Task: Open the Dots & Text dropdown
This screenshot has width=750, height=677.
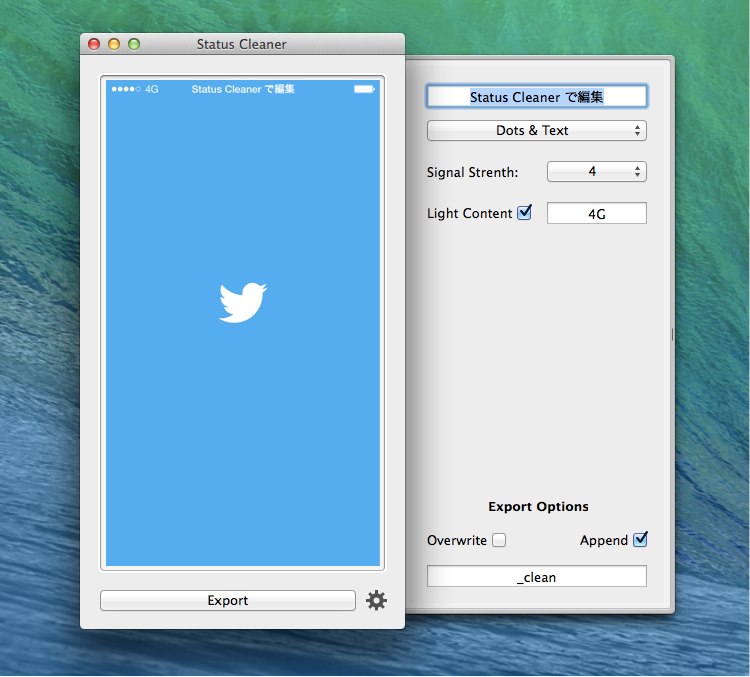Action: [x=537, y=131]
